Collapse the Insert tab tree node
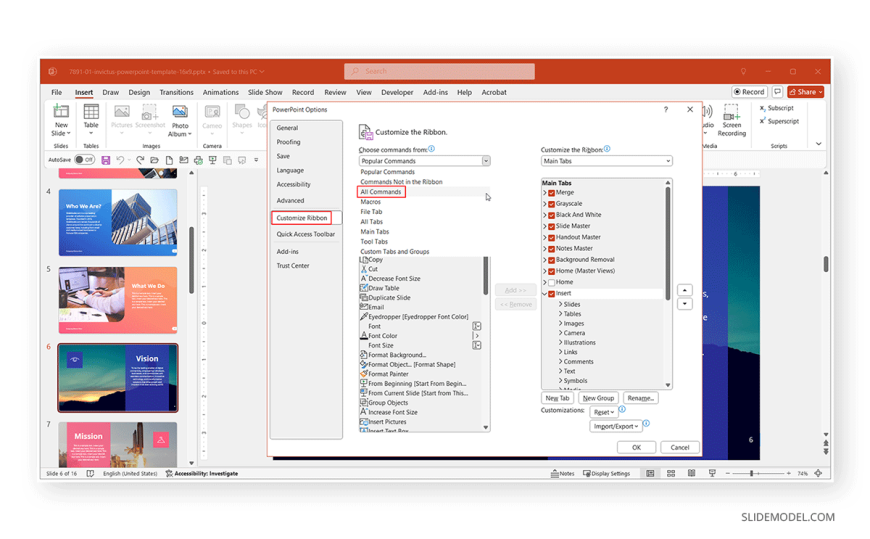Viewport: 870px width, 539px height. coord(544,294)
